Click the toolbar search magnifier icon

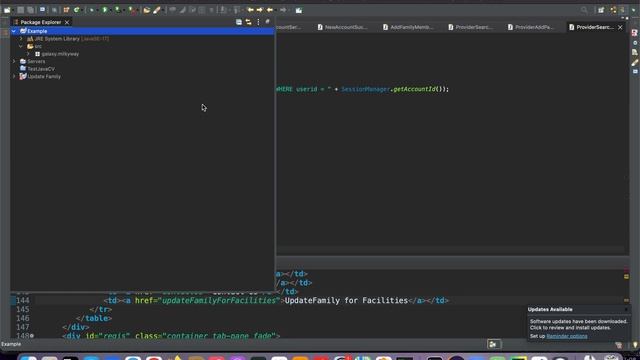[x=584, y=10]
